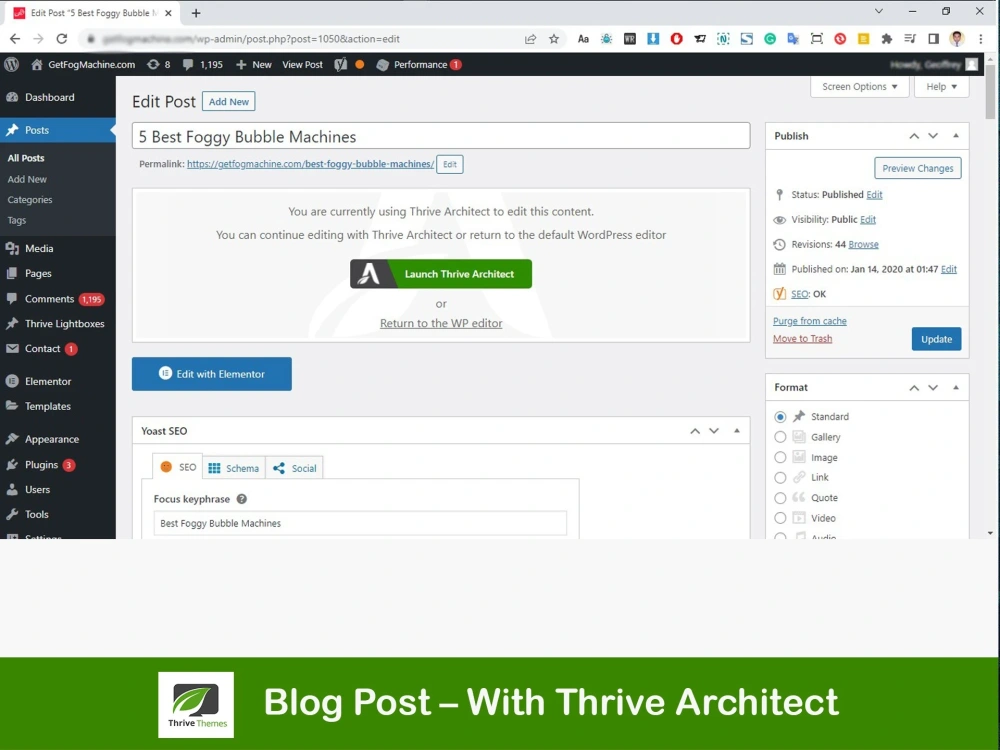Select the Link post format
This screenshot has width=1000, height=750.
(x=780, y=477)
